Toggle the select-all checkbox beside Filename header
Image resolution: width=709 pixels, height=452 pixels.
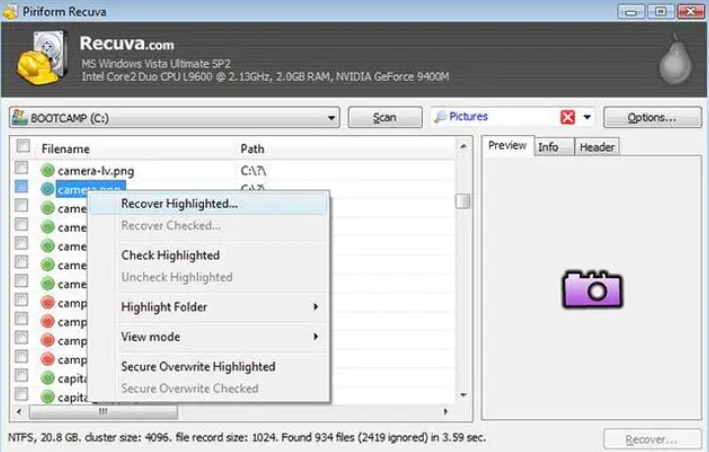click(23, 146)
